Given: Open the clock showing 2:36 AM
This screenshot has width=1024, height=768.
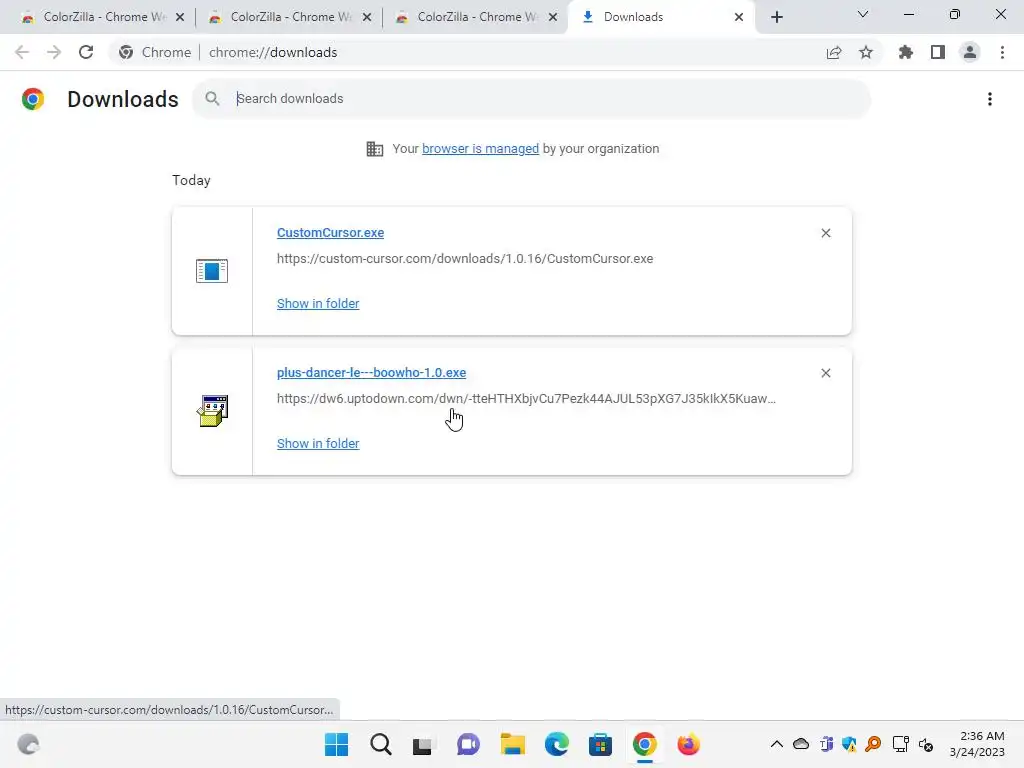Looking at the screenshot, I should pos(977,744).
